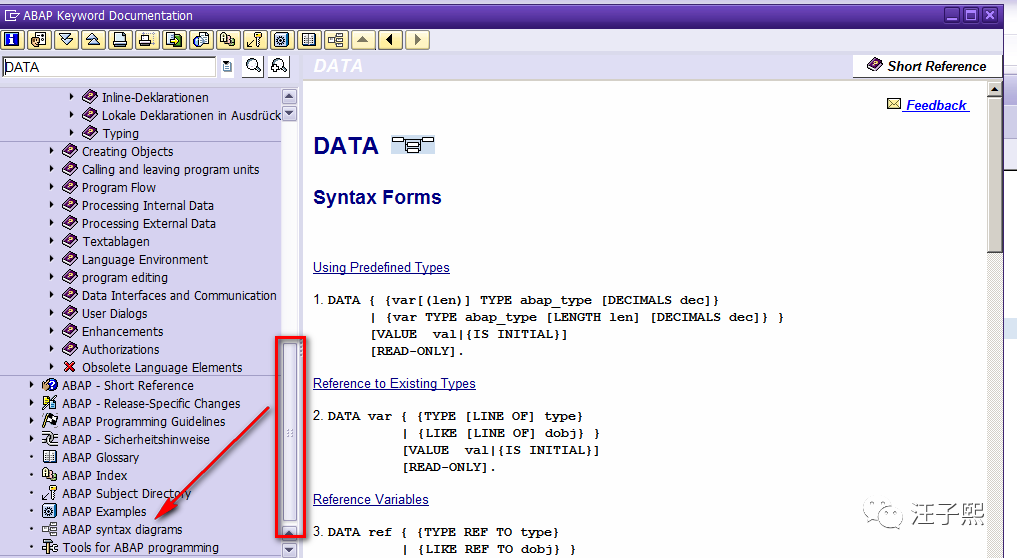Open ABAP Index via toolbar icon

228,40
